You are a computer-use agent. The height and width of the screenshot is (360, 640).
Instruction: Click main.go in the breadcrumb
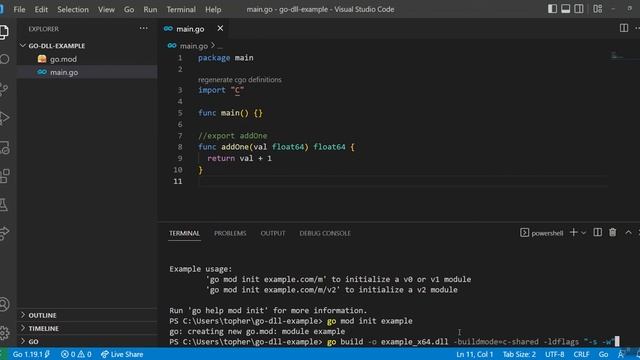pyautogui.click(x=193, y=46)
